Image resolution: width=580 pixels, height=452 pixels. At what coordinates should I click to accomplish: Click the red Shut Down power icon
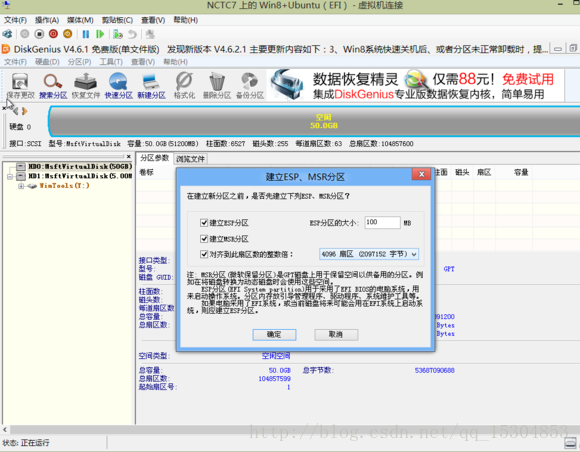53,34
